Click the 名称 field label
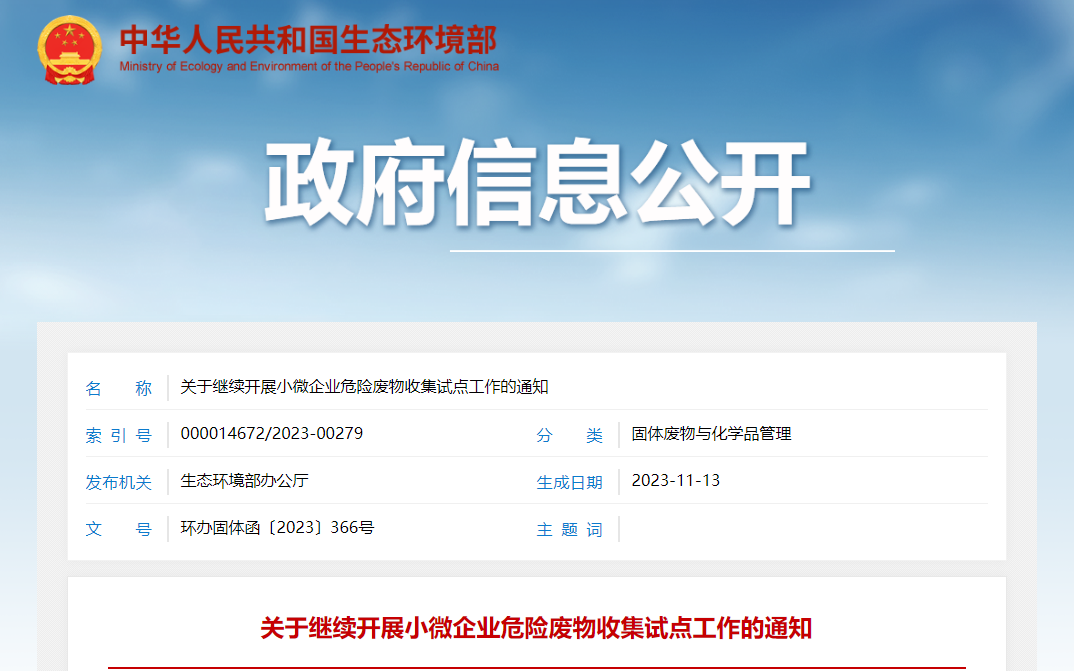Viewport: 1074px width, 671px height. click(x=119, y=388)
